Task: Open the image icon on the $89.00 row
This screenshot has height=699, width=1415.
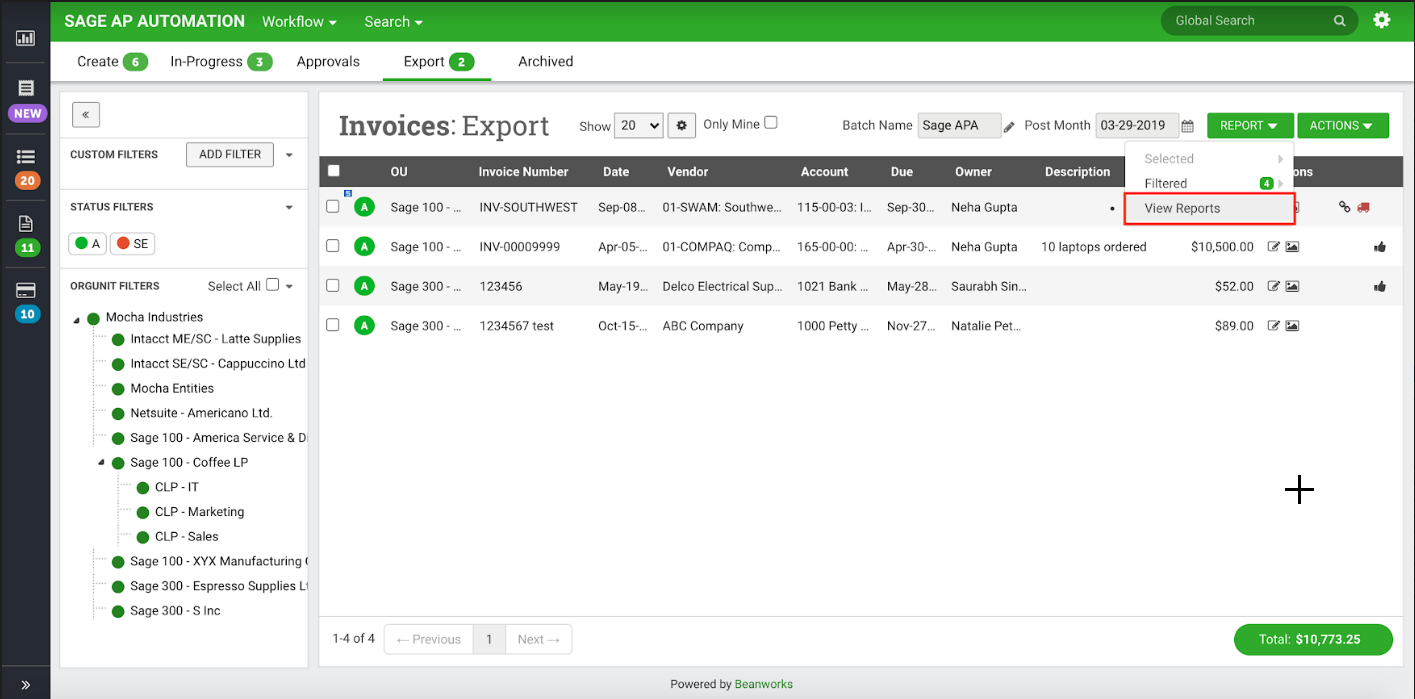Action: click(1292, 326)
